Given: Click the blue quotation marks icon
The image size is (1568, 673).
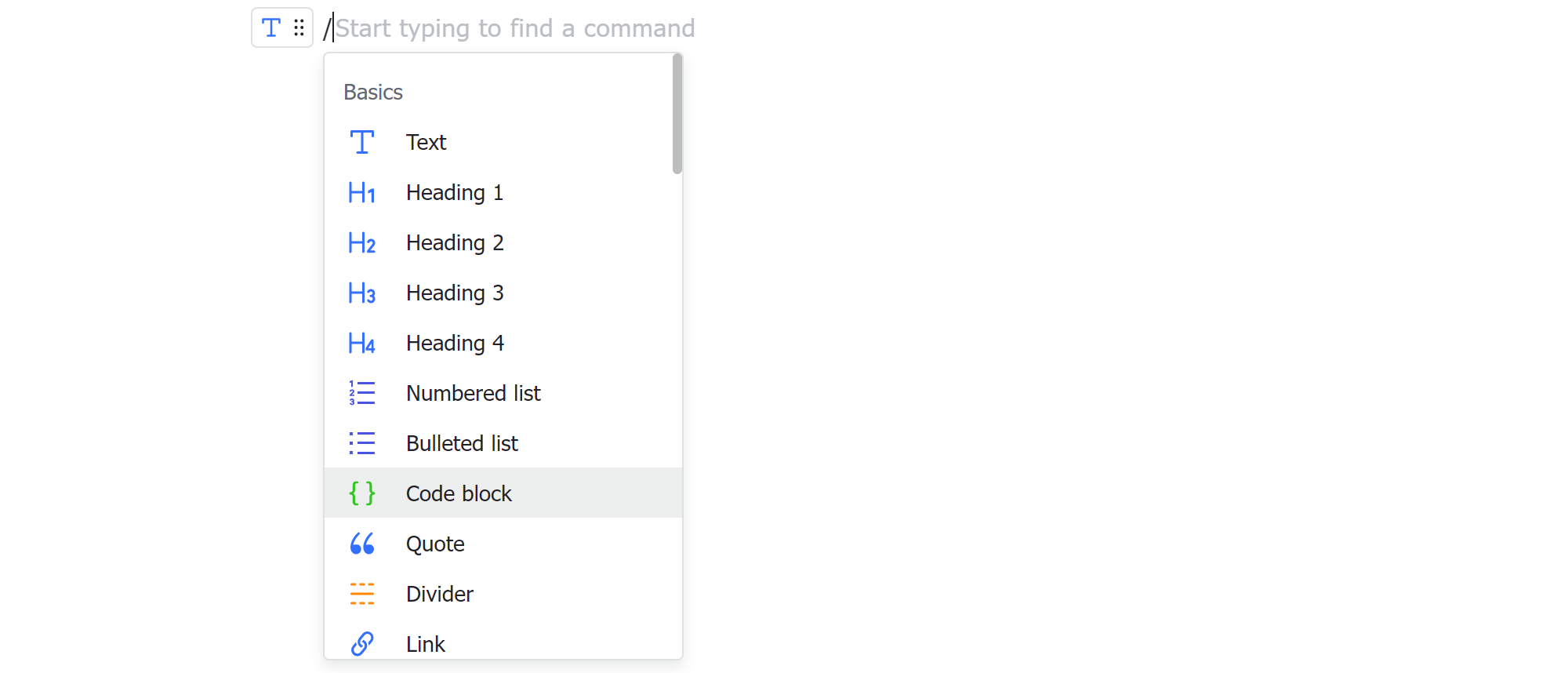Looking at the screenshot, I should [x=361, y=544].
